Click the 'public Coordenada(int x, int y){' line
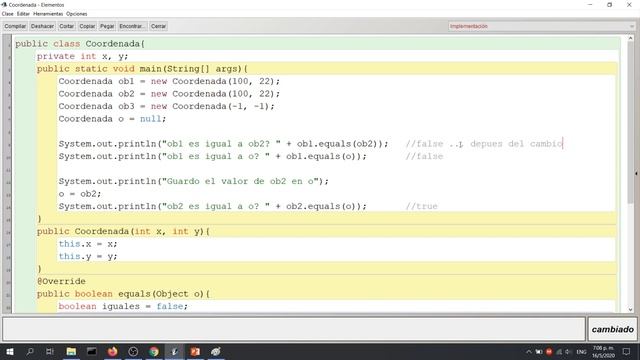Screen dimensions: 640x360 (x=123, y=231)
